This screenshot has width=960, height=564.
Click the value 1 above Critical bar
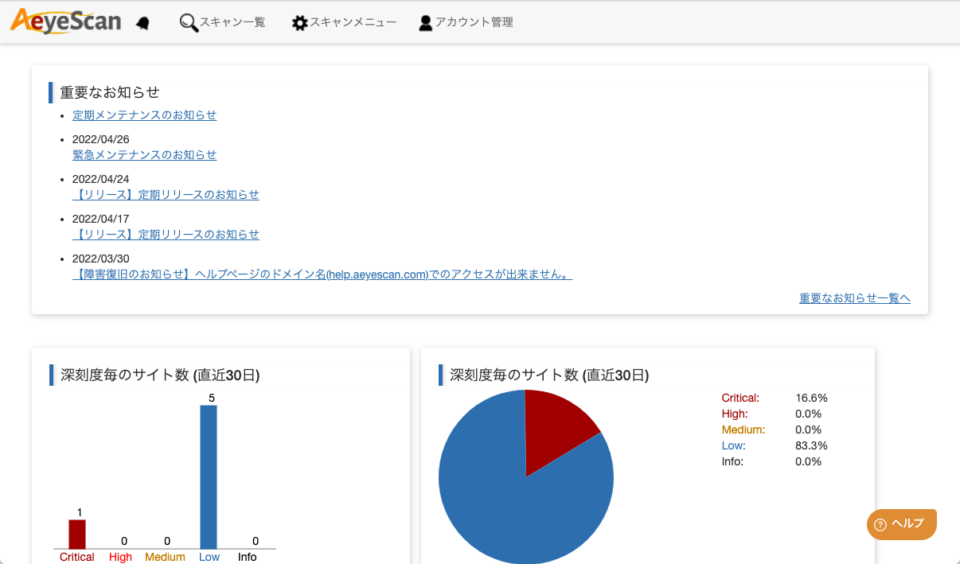pos(80,513)
